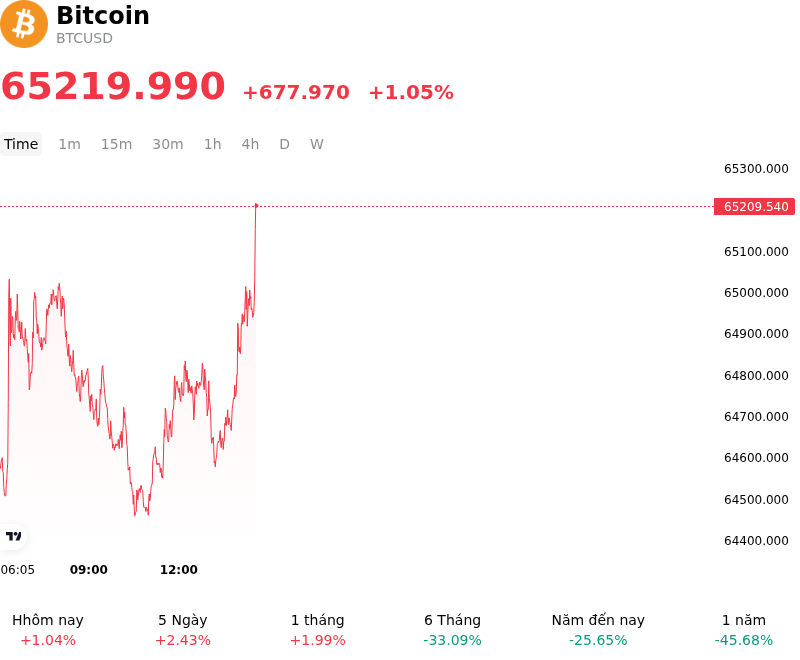The height and width of the screenshot is (660, 800).
Task: Select the Time chart interval tab
Action: point(21,144)
